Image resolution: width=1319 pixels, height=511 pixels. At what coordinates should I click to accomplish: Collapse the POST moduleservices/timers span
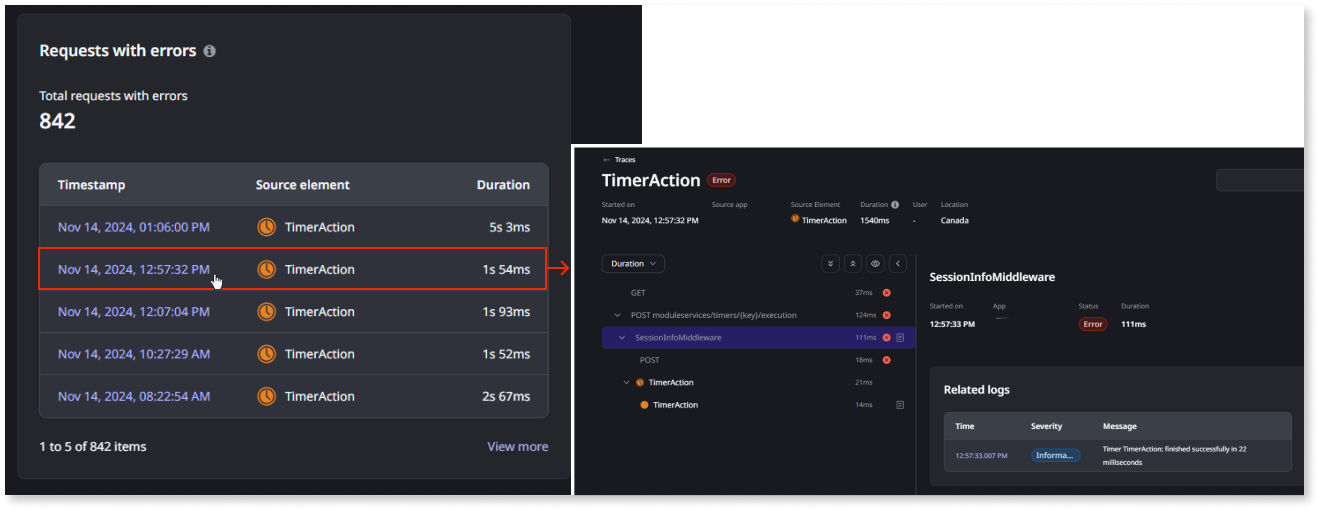pyautogui.click(x=618, y=315)
